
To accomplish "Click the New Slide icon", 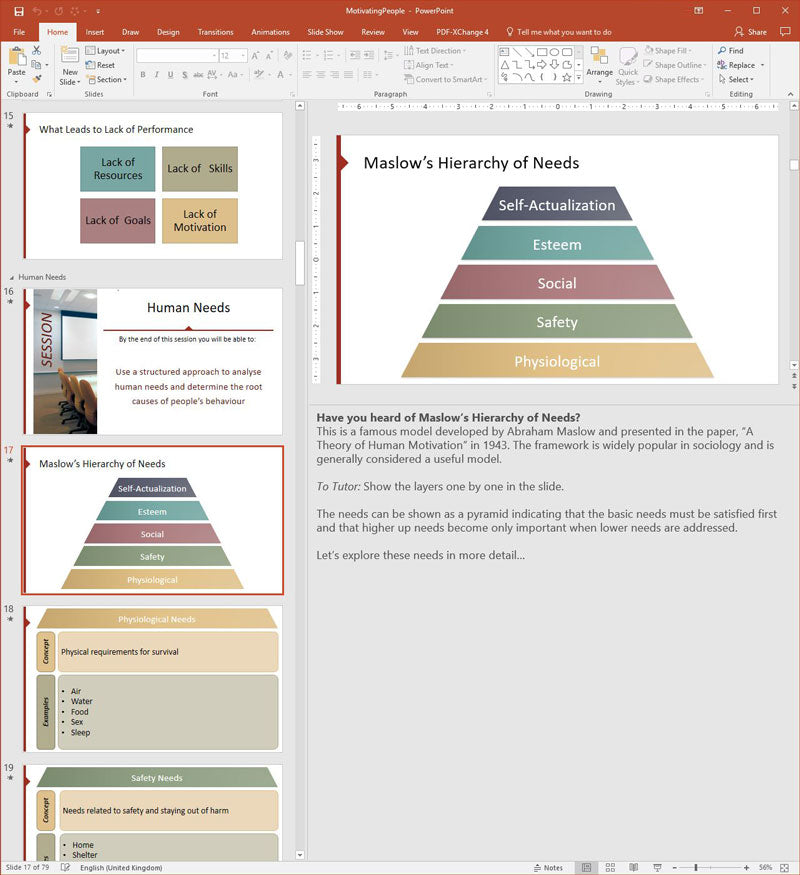I will 70,56.
